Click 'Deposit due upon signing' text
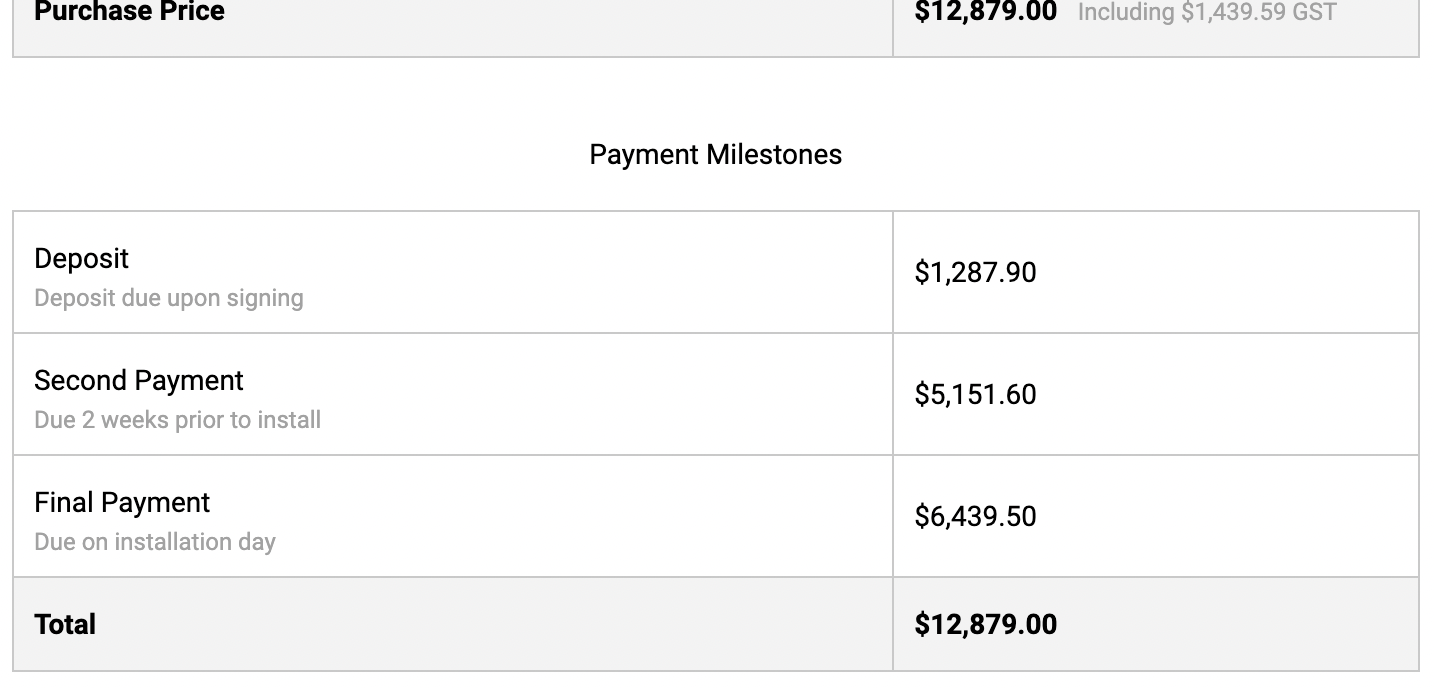Screen dimensions: 1434x688 [x=169, y=298]
